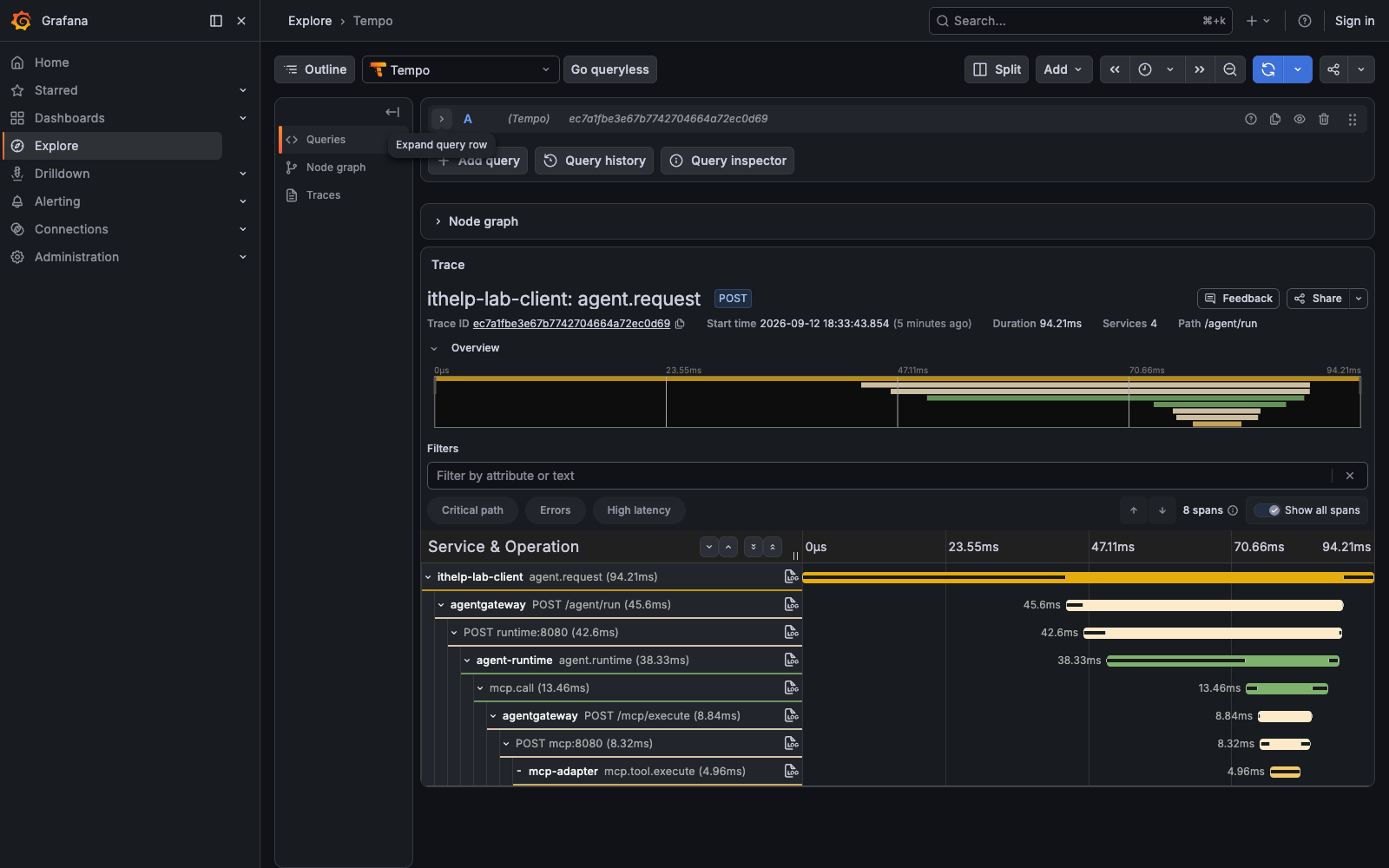Grab query A drag handle icon
The height and width of the screenshot is (868, 1389).
point(1353,120)
